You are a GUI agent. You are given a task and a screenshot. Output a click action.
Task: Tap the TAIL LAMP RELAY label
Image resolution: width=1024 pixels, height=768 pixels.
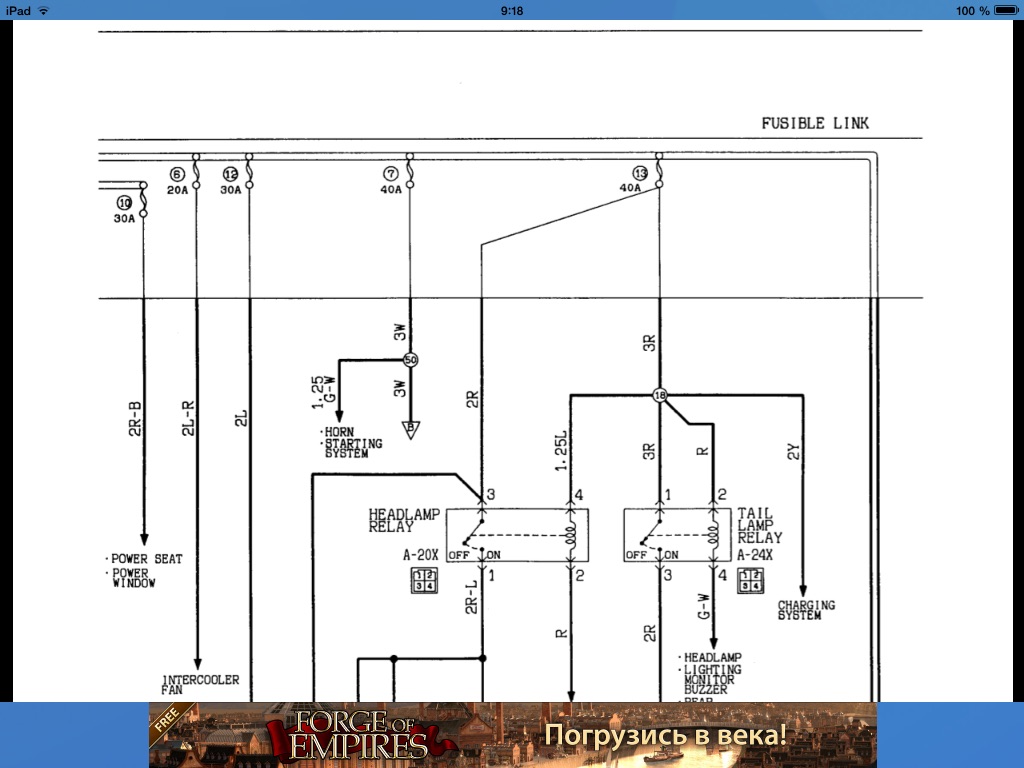(x=760, y=526)
